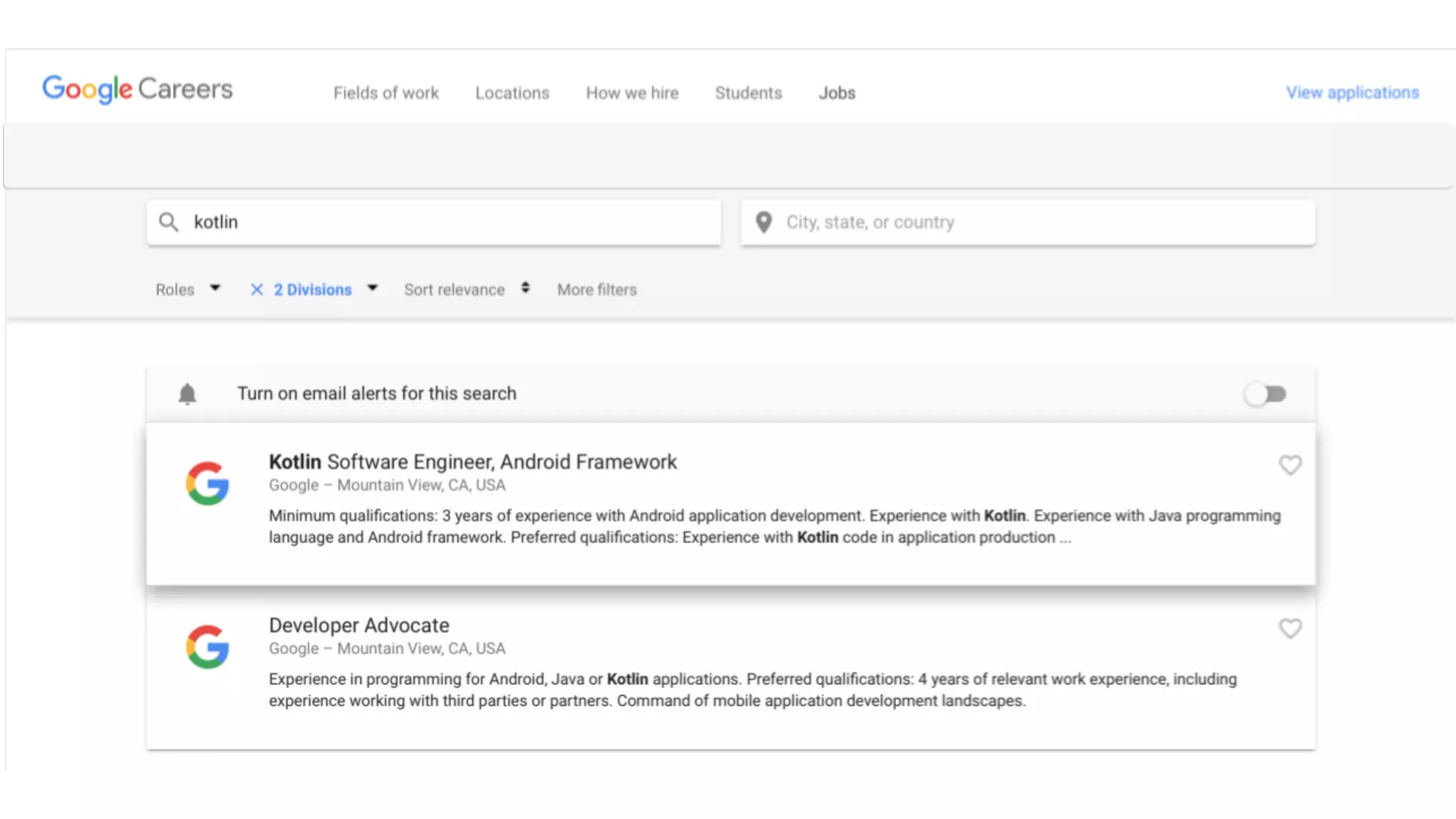This screenshot has width=1456, height=819.
Task: Click Google logo beside Developer Advocate listing
Action: click(208, 647)
